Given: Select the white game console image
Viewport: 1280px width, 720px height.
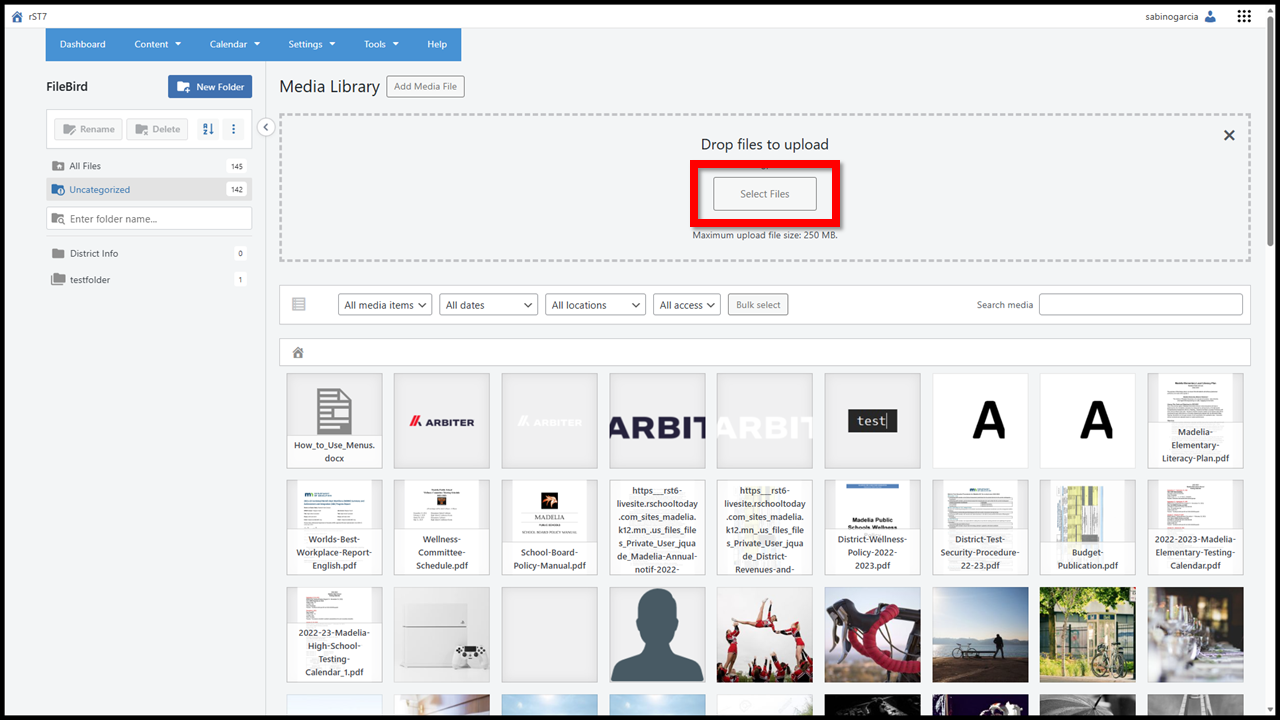Looking at the screenshot, I should tap(442, 635).
